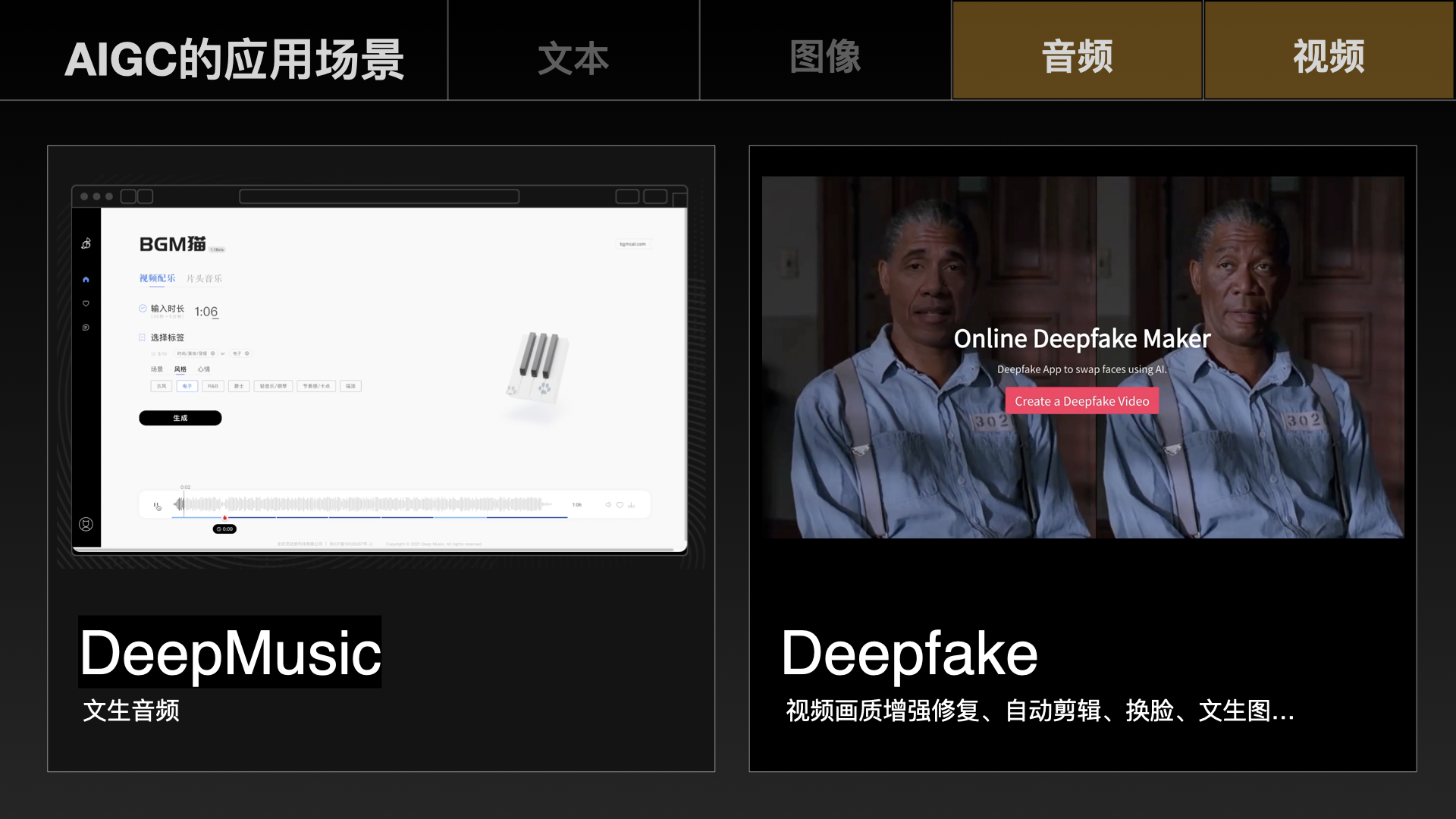The image size is (1456, 819).
Task: Mute audio with the speaker icon
Action: tap(608, 504)
